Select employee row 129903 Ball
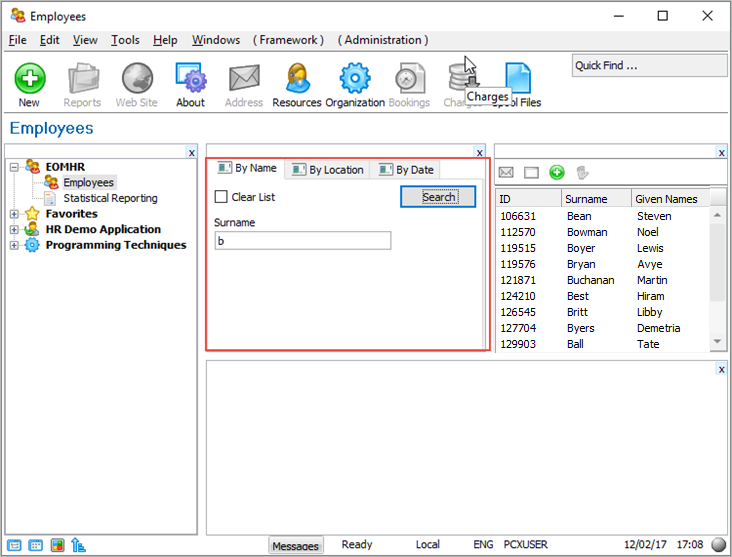 coord(602,344)
